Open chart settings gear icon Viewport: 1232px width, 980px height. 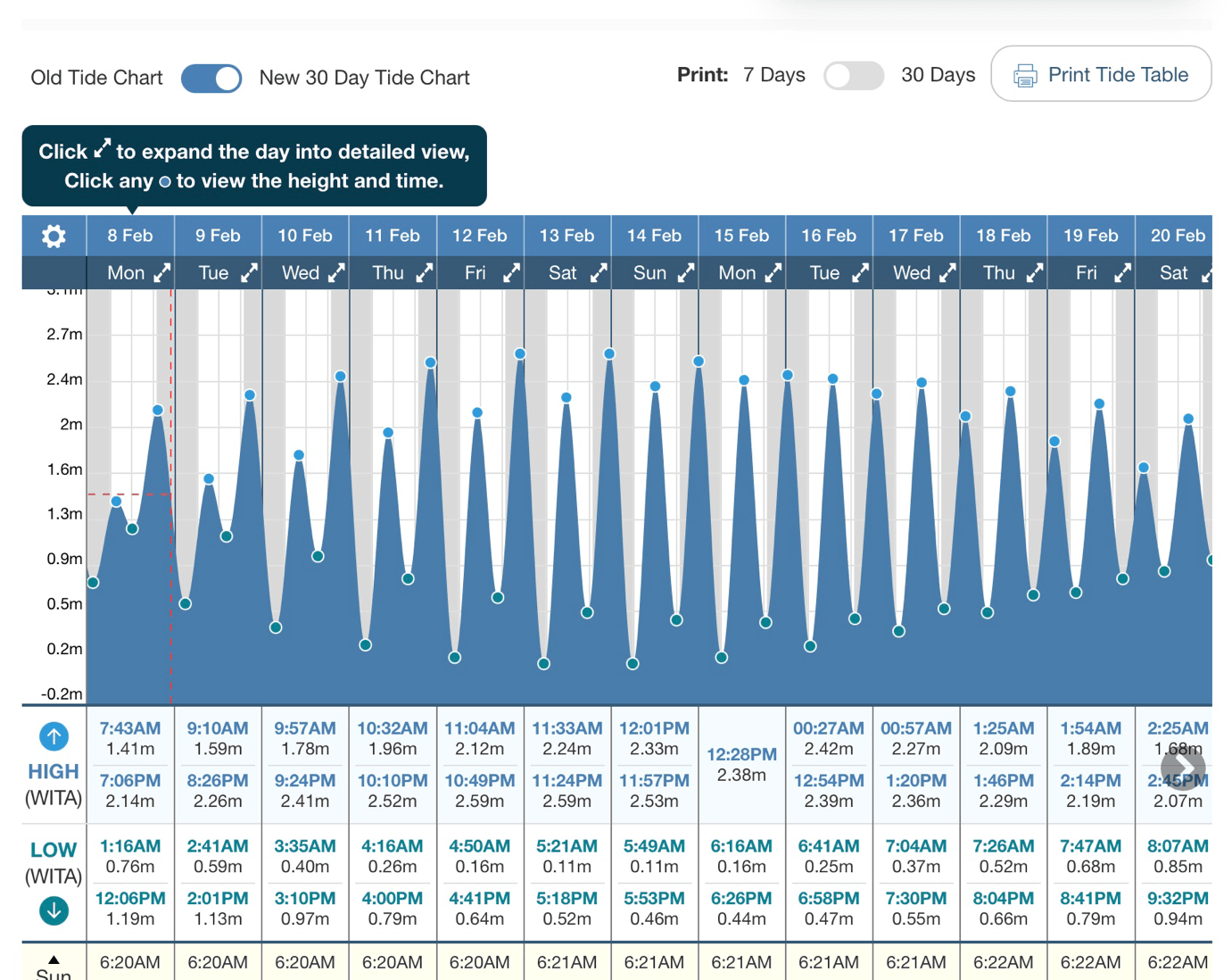(x=54, y=237)
